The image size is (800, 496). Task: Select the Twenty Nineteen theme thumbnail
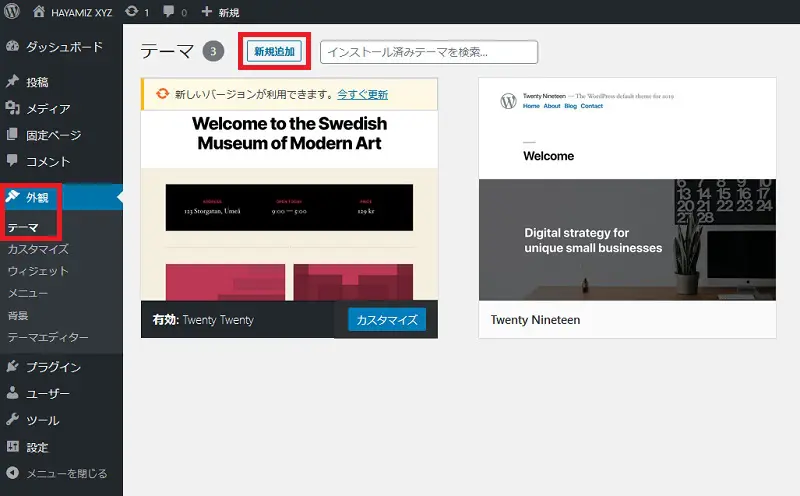pyautogui.click(x=627, y=189)
